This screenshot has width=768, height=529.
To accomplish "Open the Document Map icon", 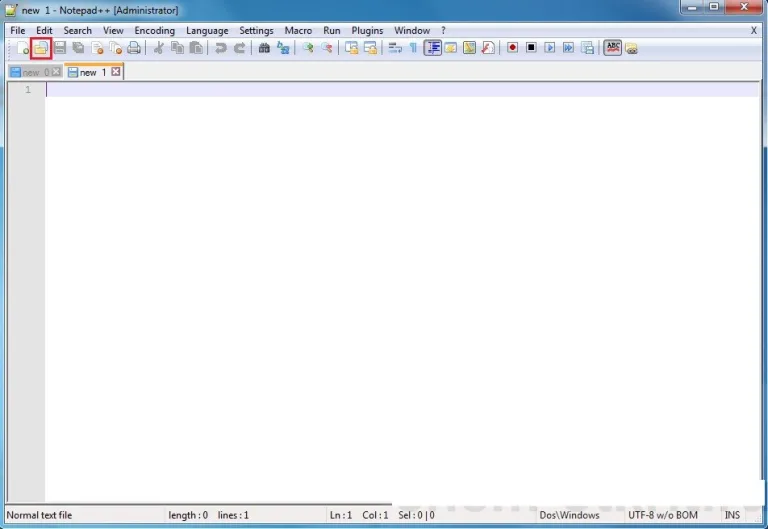I will point(469,48).
